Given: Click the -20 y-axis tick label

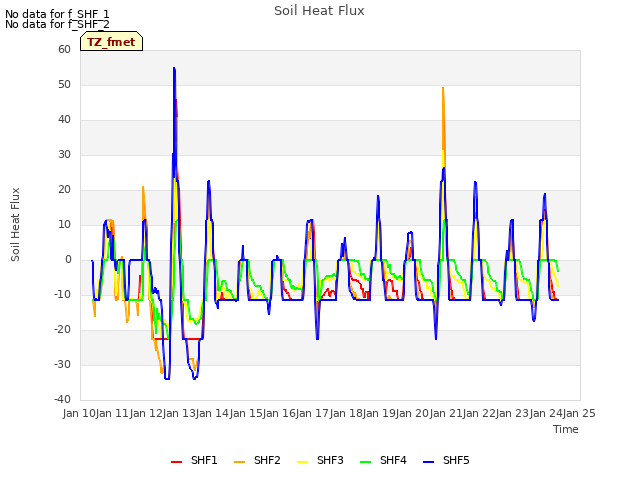Looking at the screenshot, I should point(62,329).
